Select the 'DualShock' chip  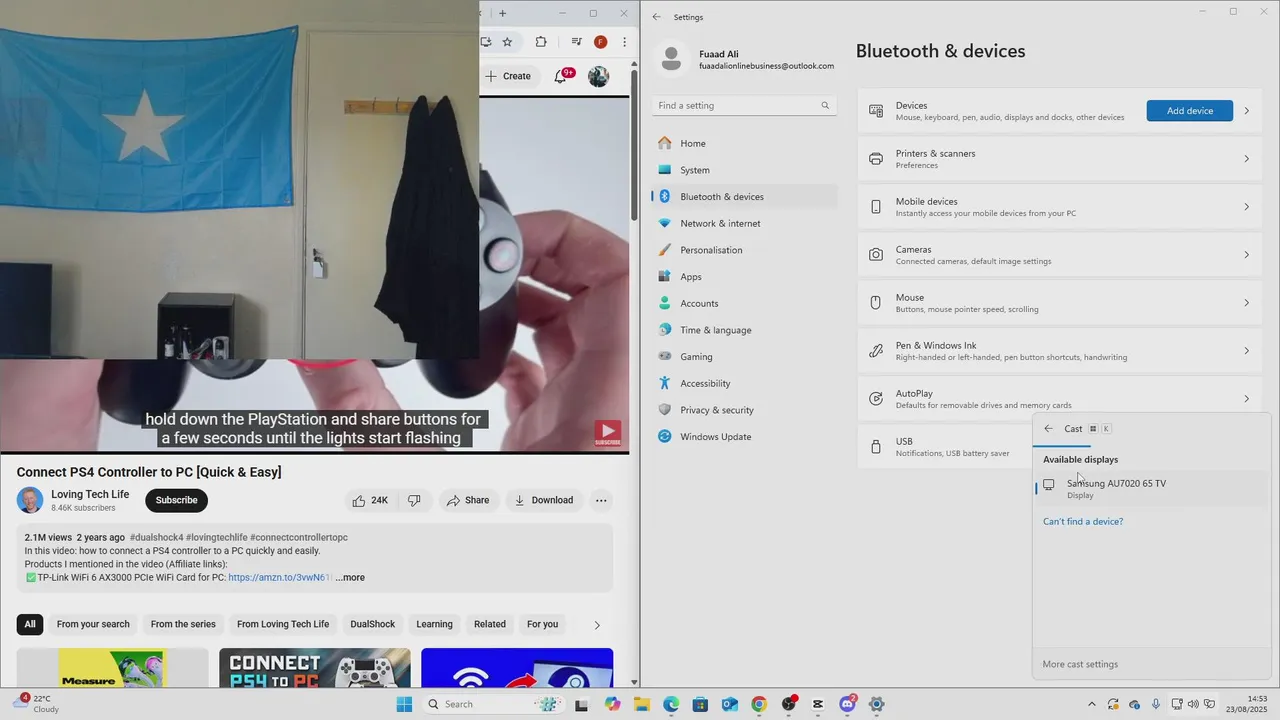372,624
